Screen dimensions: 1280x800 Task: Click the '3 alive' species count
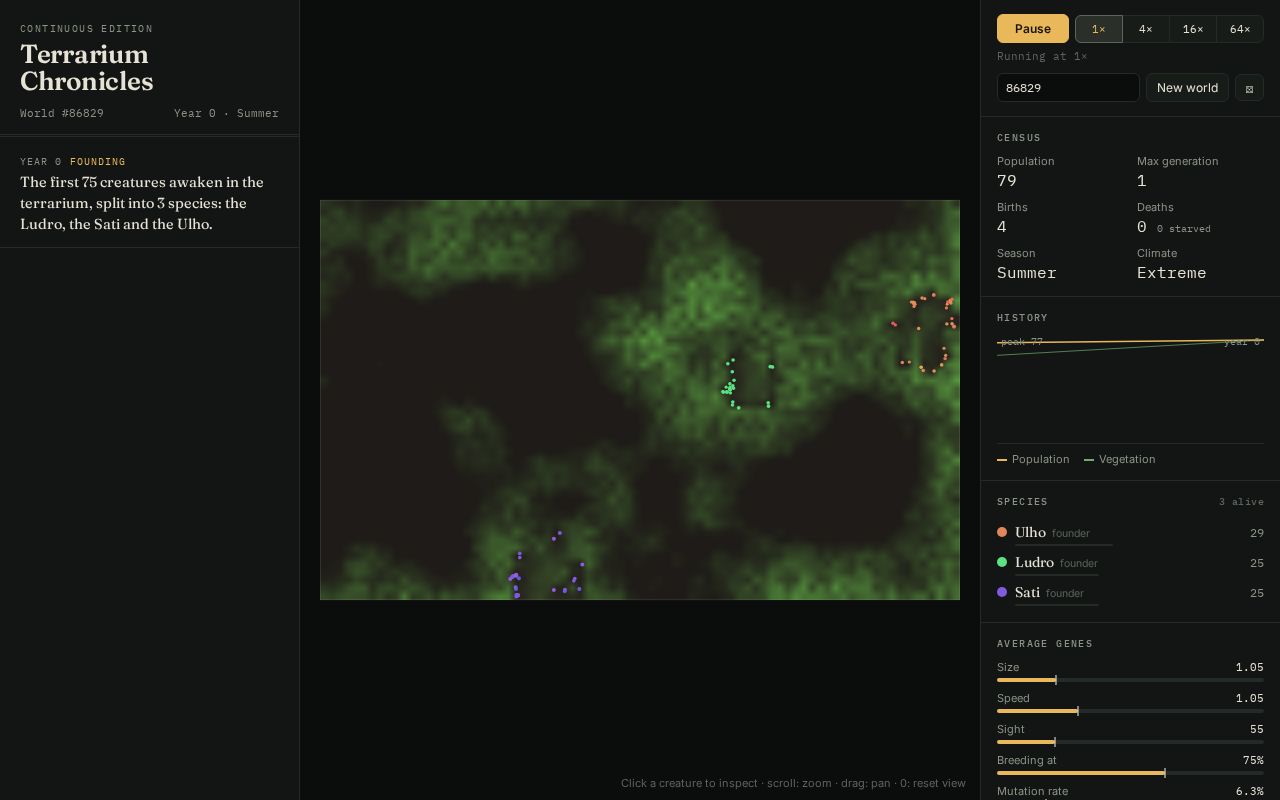click(x=1241, y=502)
